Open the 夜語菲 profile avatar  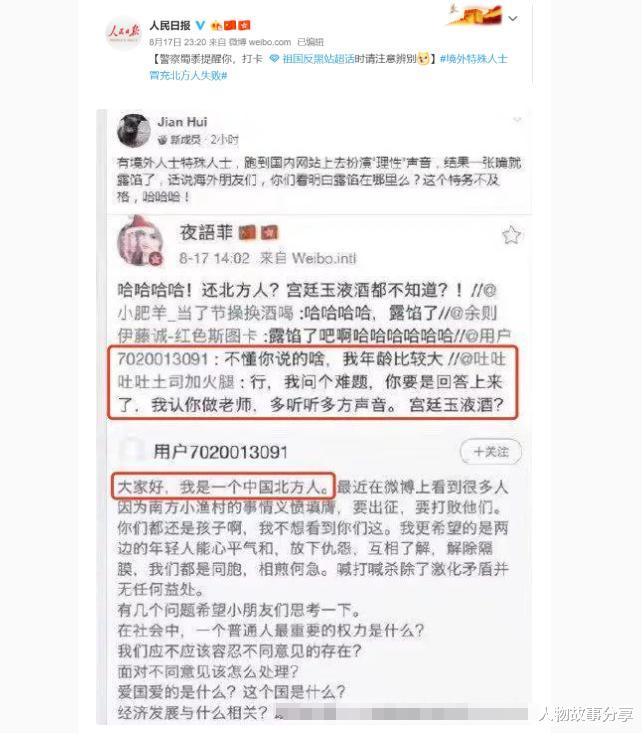point(141,242)
